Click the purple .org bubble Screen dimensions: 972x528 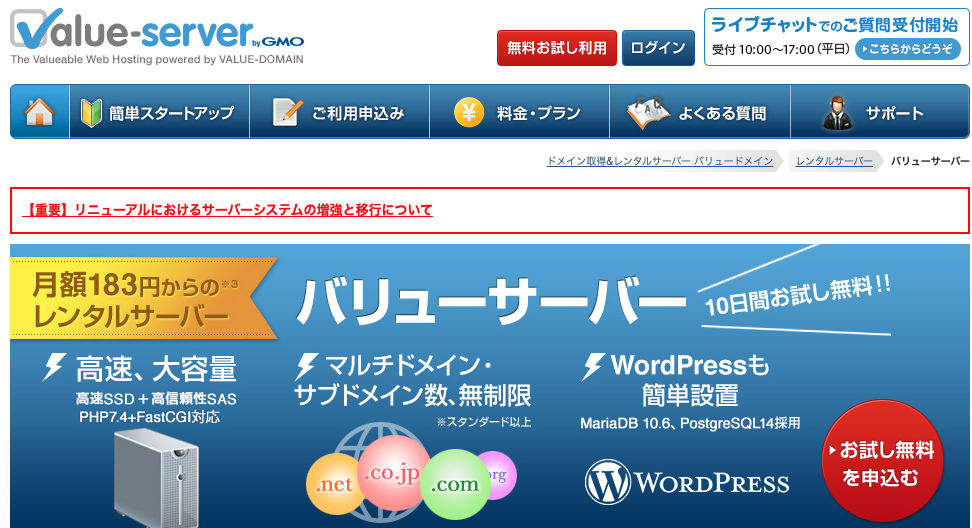point(500,475)
